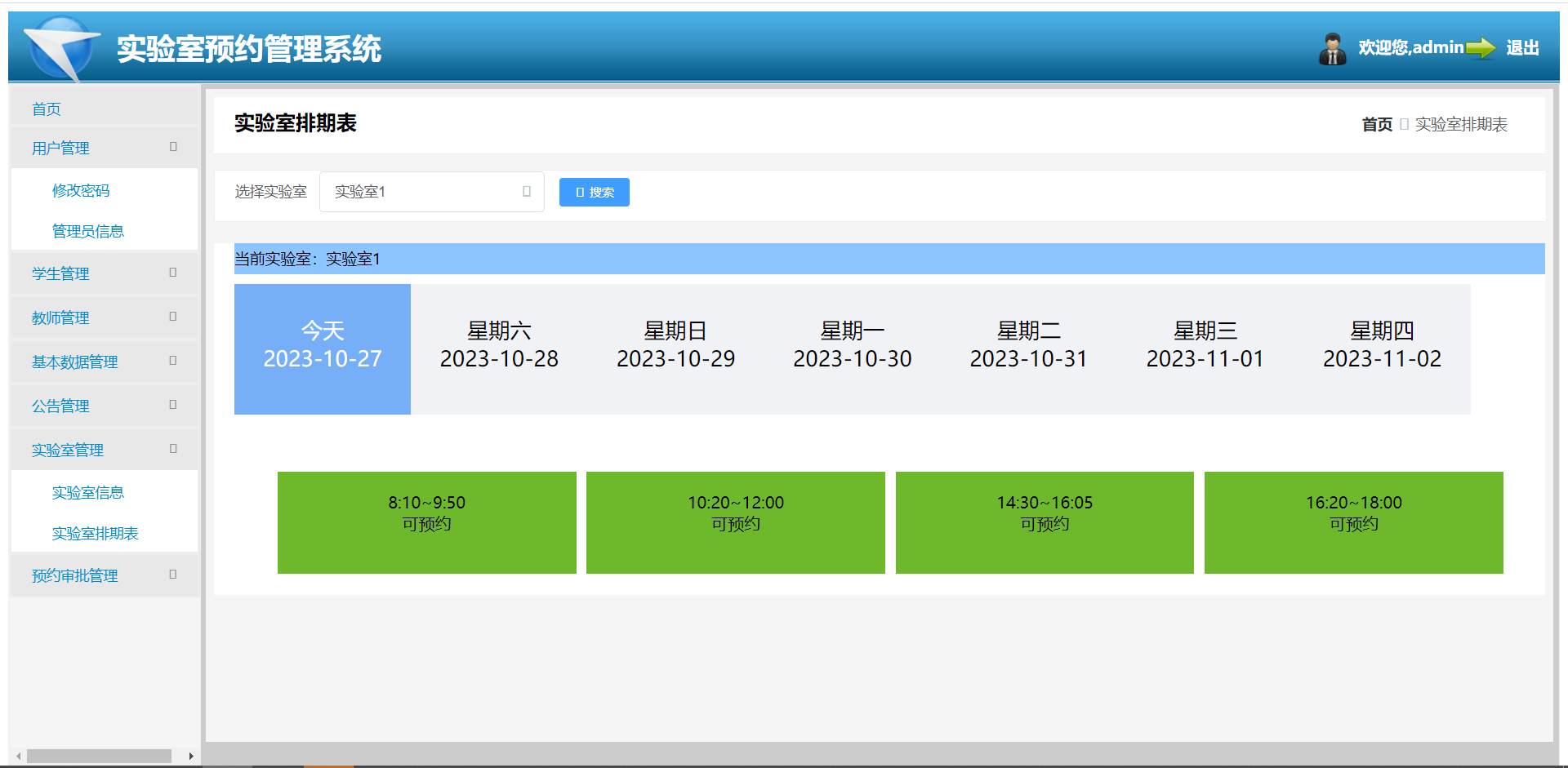Image resolution: width=1568 pixels, height=768 pixels.
Task: Click the green arrow logout icon
Action: pyautogui.click(x=1481, y=48)
